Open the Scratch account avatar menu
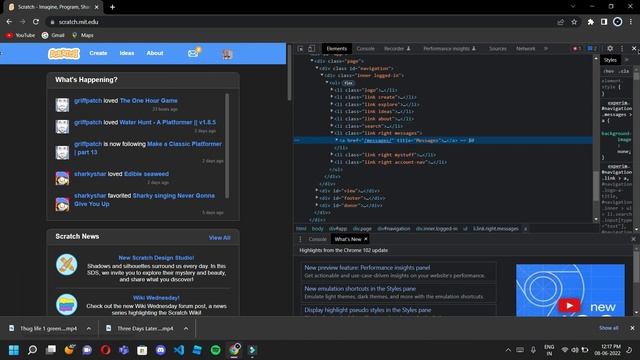This screenshot has width=640, height=360. (x=227, y=54)
